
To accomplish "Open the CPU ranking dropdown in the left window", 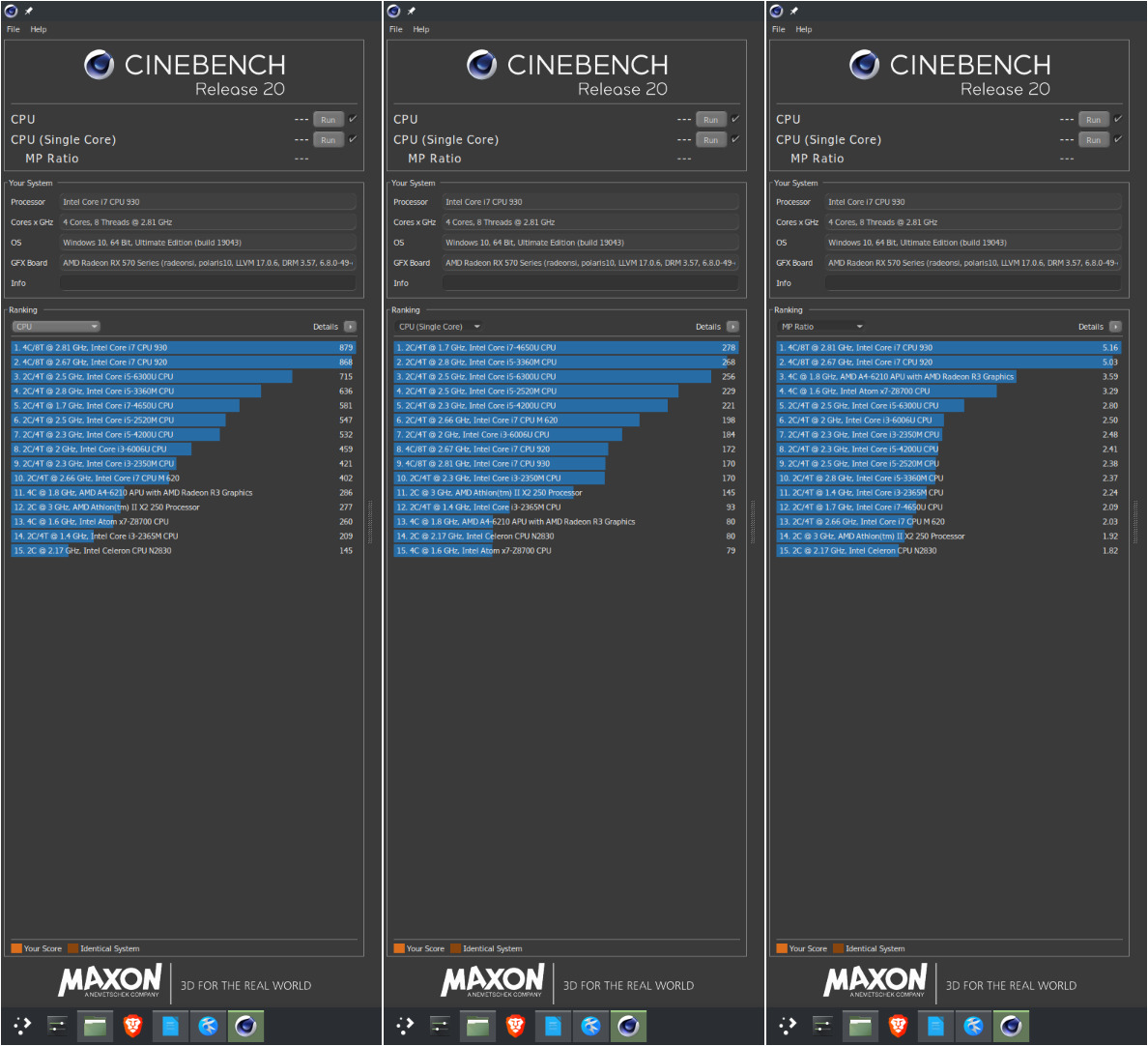I will point(56,327).
